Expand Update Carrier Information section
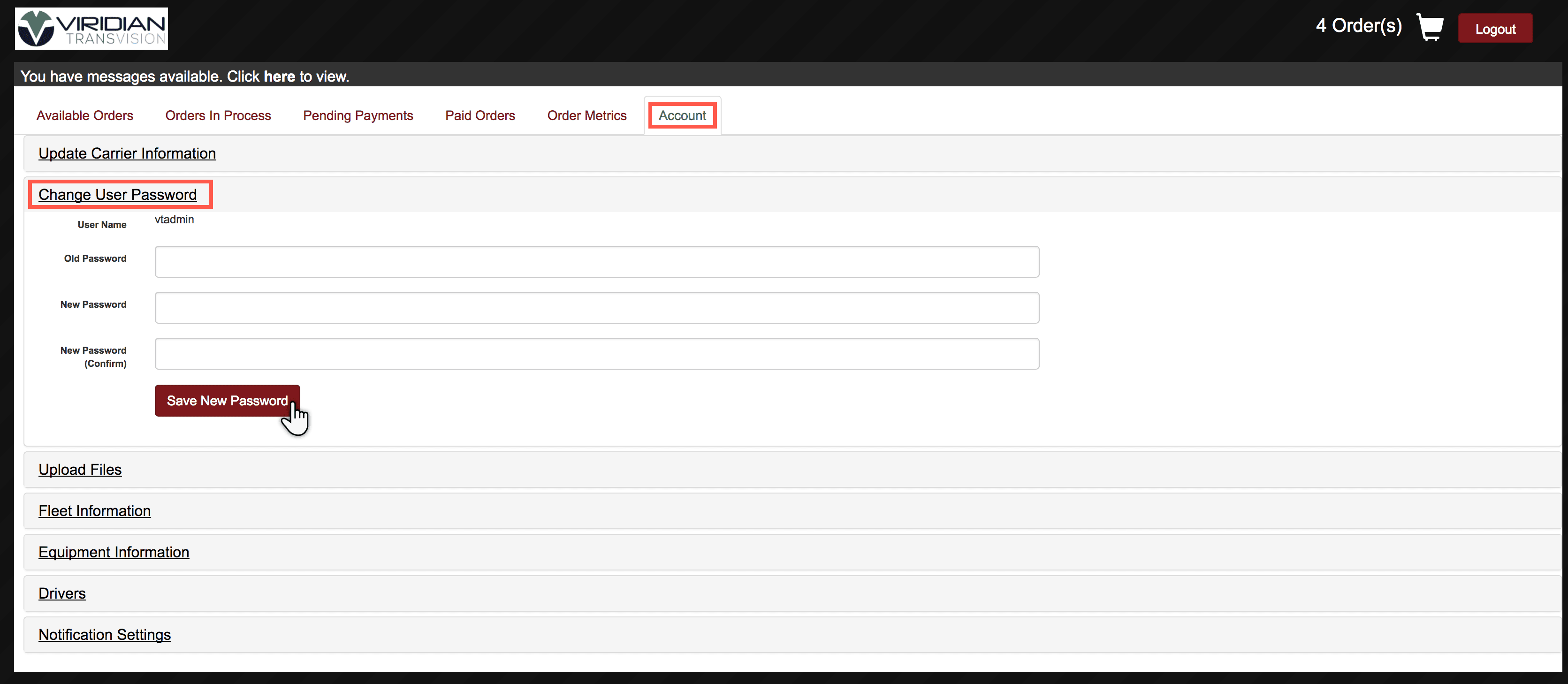This screenshot has width=1568, height=684. tap(127, 153)
